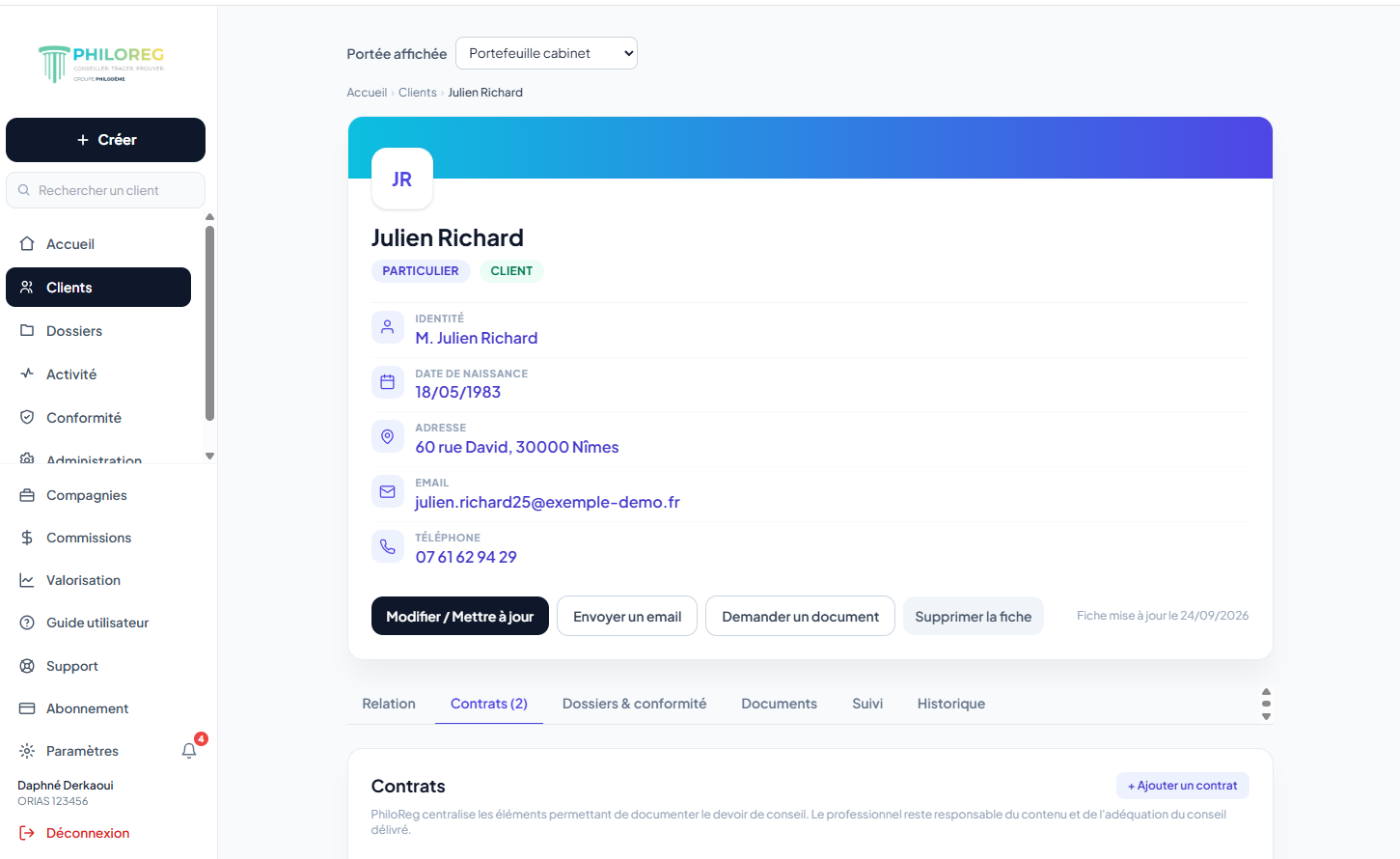Click the Commissions dollar icon
The width and height of the screenshot is (1400, 859).
(x=27, y=538)
